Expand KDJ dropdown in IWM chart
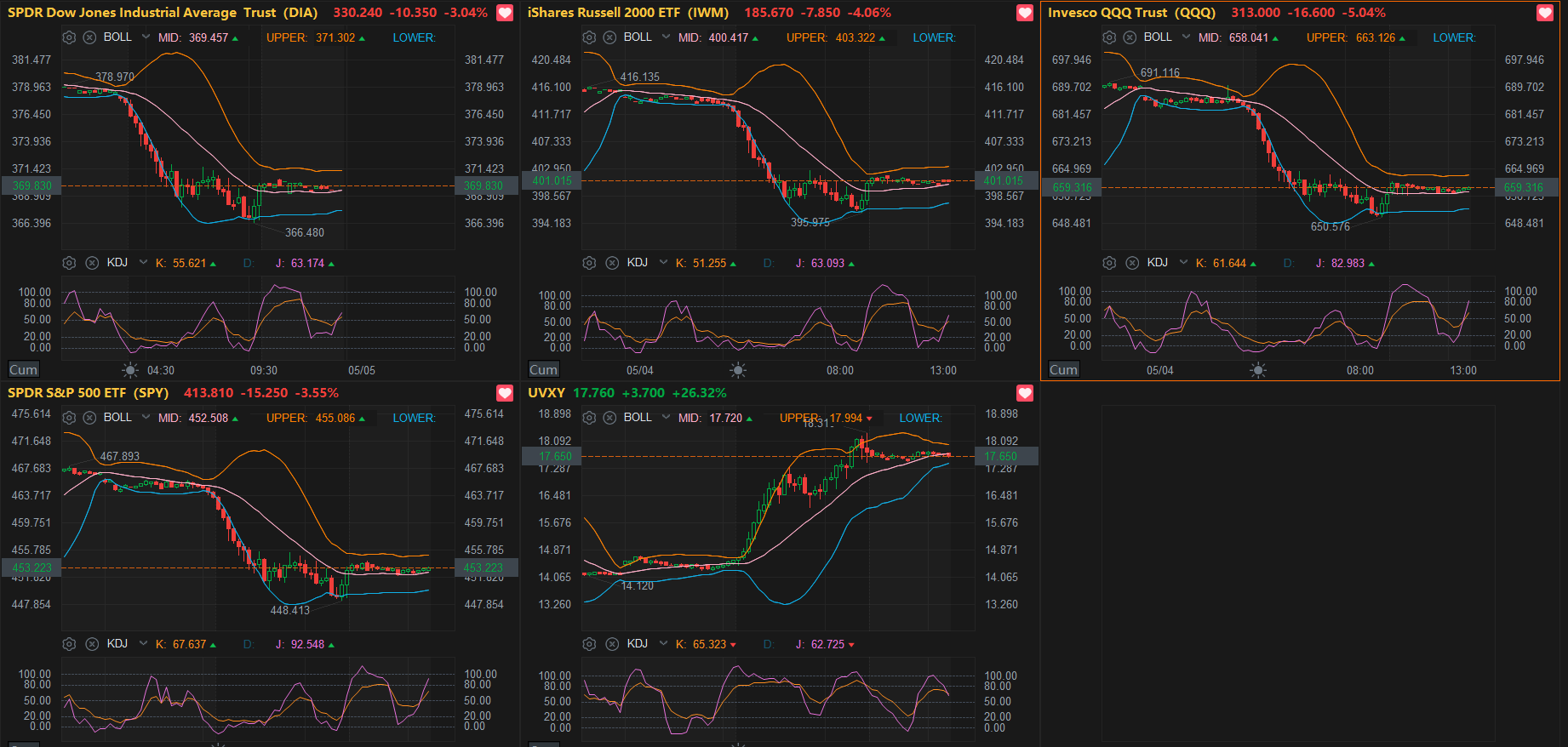This screenshot has width=1568, height=747. [x=663, y=262]
